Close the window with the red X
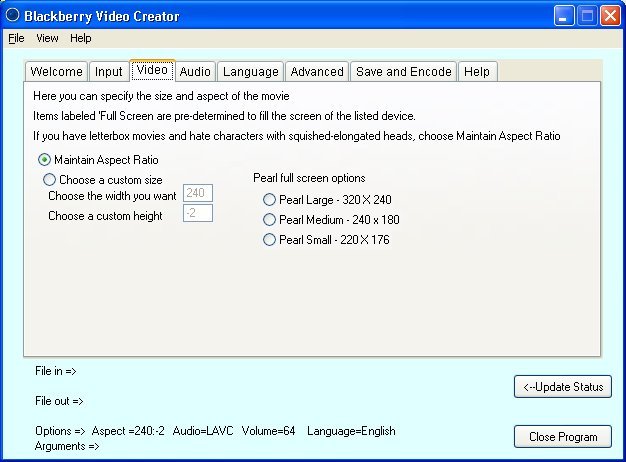The width and height of the screenshot is (626, 462). click(x=610, y=16)
